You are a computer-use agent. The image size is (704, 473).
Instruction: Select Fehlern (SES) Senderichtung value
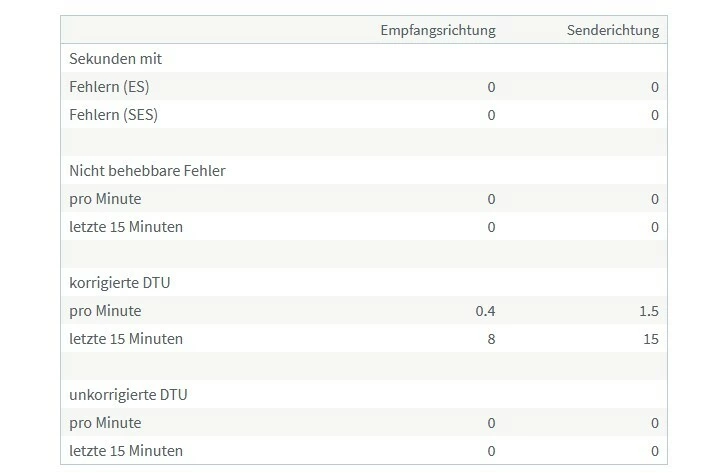click(655, 115)
